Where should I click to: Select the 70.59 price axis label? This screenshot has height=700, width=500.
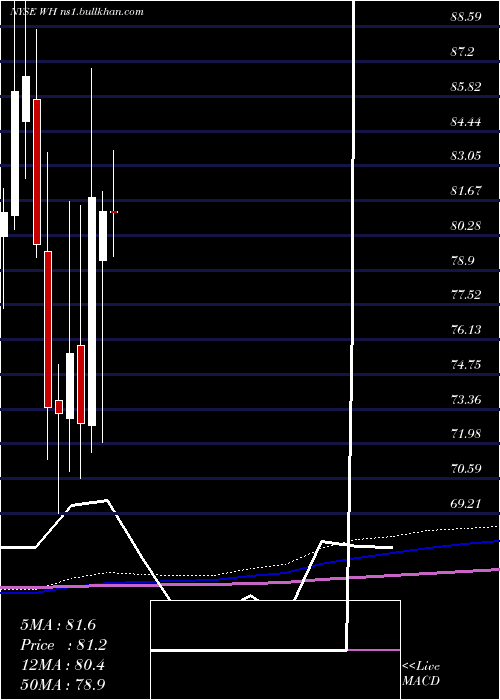click(x=466, y=468)
